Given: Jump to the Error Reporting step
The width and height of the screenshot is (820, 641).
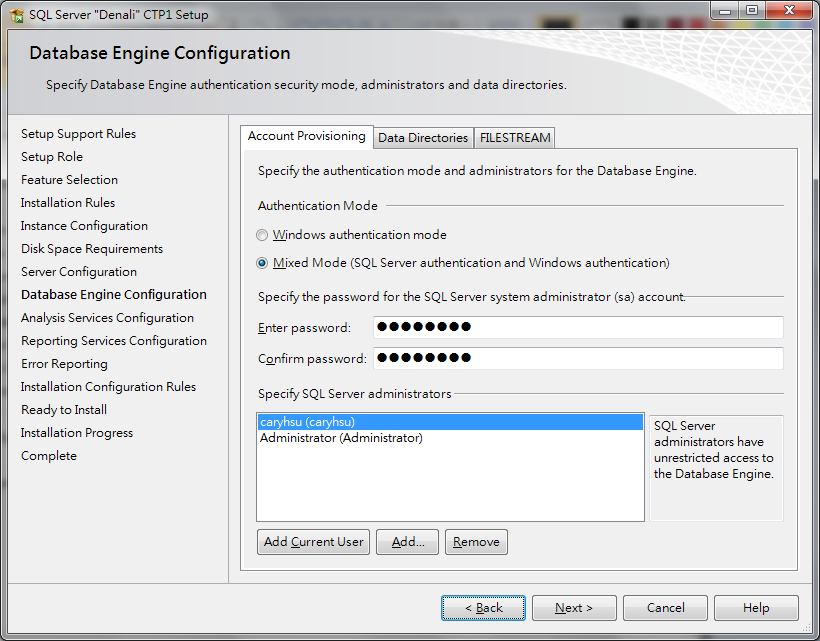Looking at the screenshot, I should click(64, 363).
